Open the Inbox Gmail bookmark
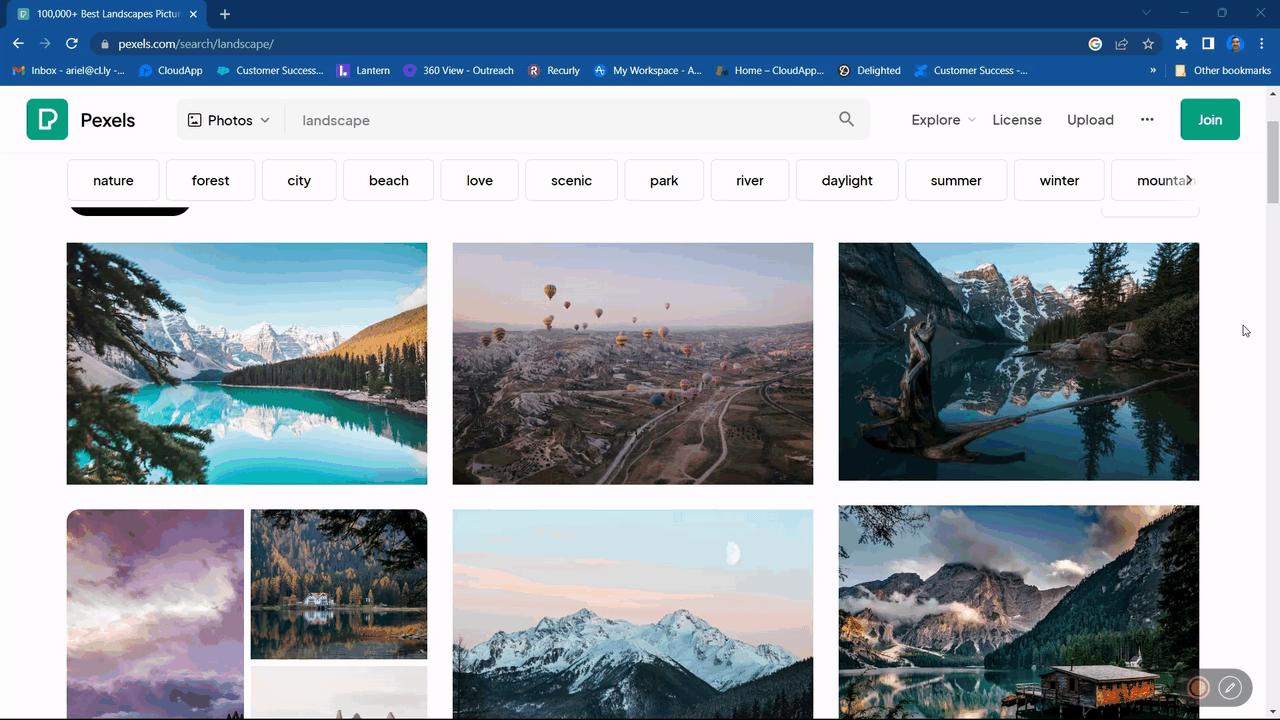Image resolution: width=1280 pixels, height=720 pixels. pyautogui.click(x=68, y=70)
